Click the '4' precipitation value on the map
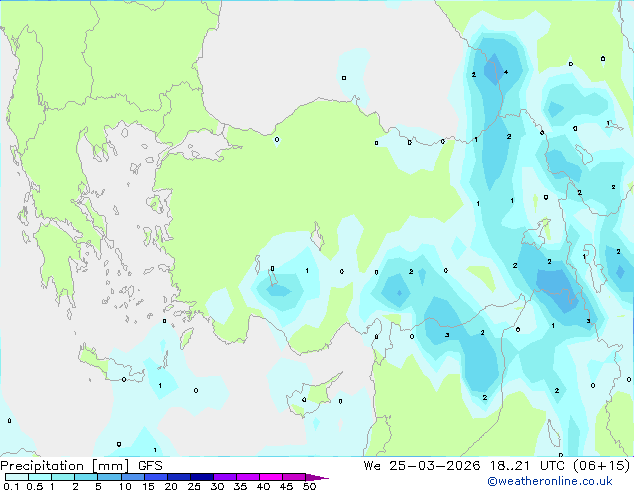Viewport: 634px width, 490px height. pyautogui.click(x=506, y=72)
